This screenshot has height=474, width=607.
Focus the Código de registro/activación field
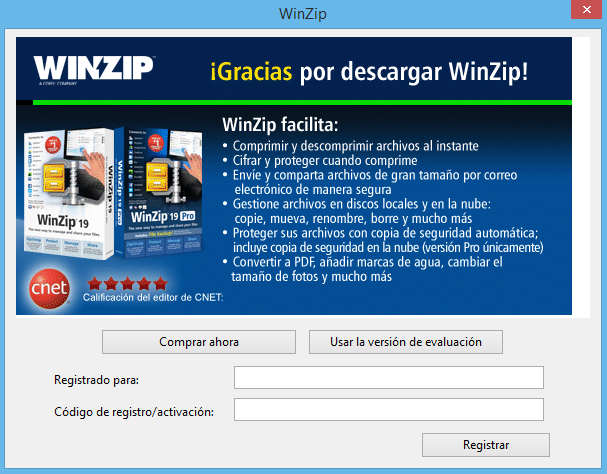(389, 410)
